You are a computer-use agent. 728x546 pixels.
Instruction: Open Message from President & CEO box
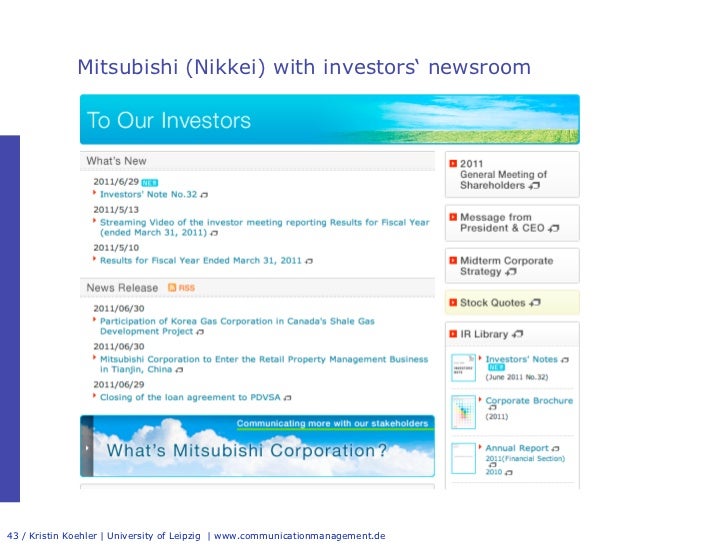click(x=512, y=223)
